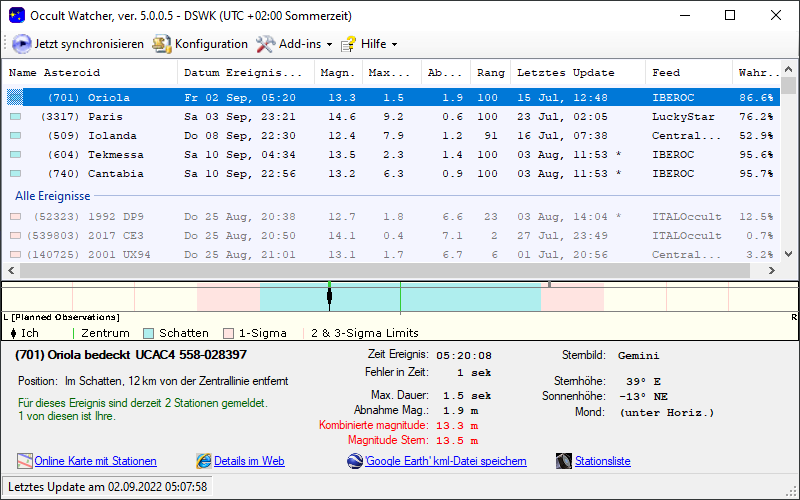Open Konfiguration settings icon
Image resolution: width=800 pixels, height=500 pixels.
coord(162,44)
